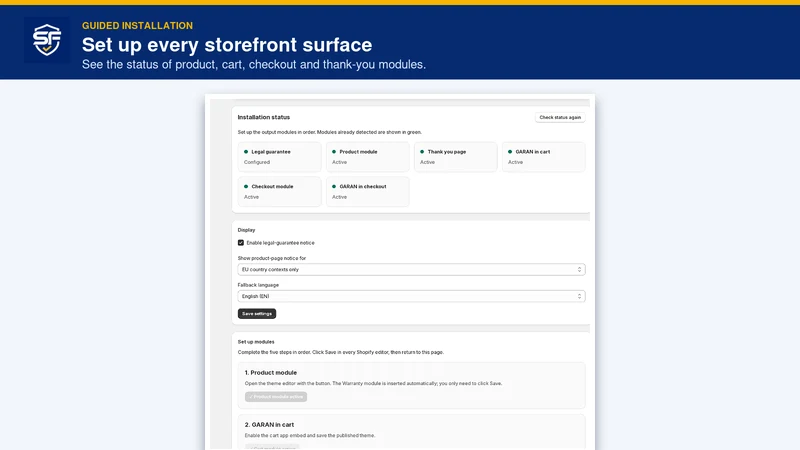This screenshot has height=450, width=800.
Task: Select the GARAN in checkout status card
Action: point(367,191)
